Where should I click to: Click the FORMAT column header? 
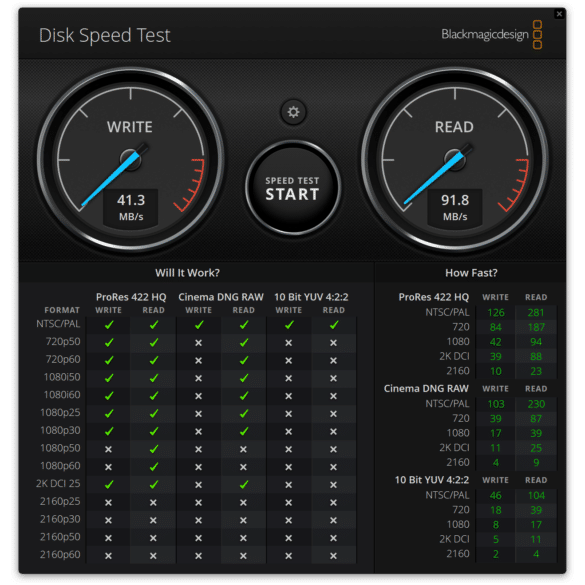pos(62,310)
